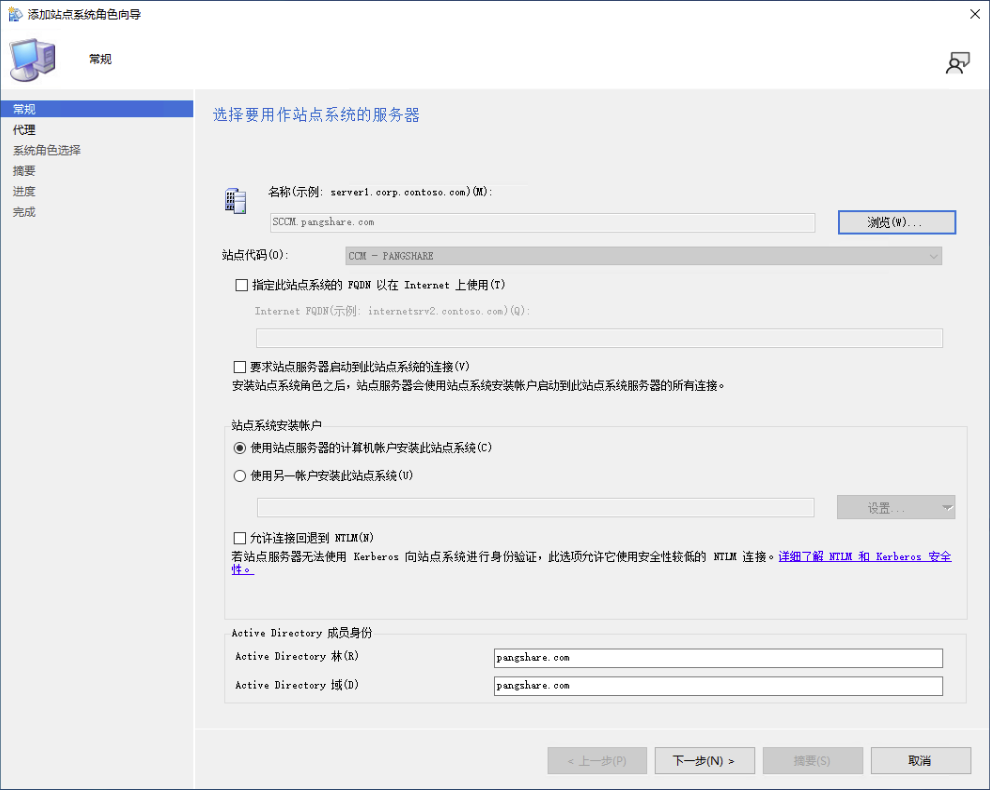Check 要求站点服务器启动到此站点系统的连接
Image resolution: width=990 pixels, height=790 pixels.
[x=240, y=367]
